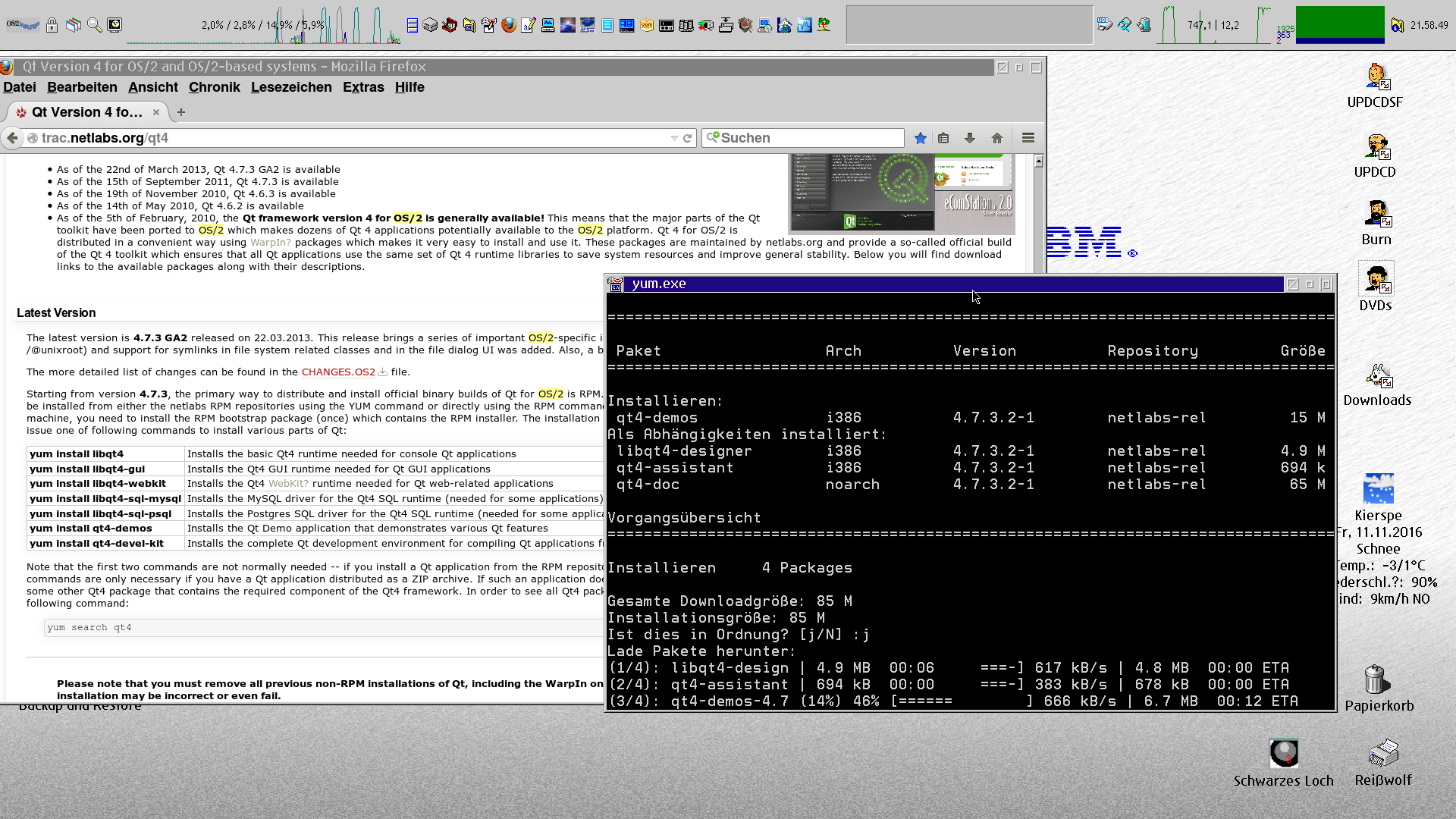Screen dimensions: 1456x819
Task: Open a new Firefox tab with plus
Action: [x=181, y=112]
